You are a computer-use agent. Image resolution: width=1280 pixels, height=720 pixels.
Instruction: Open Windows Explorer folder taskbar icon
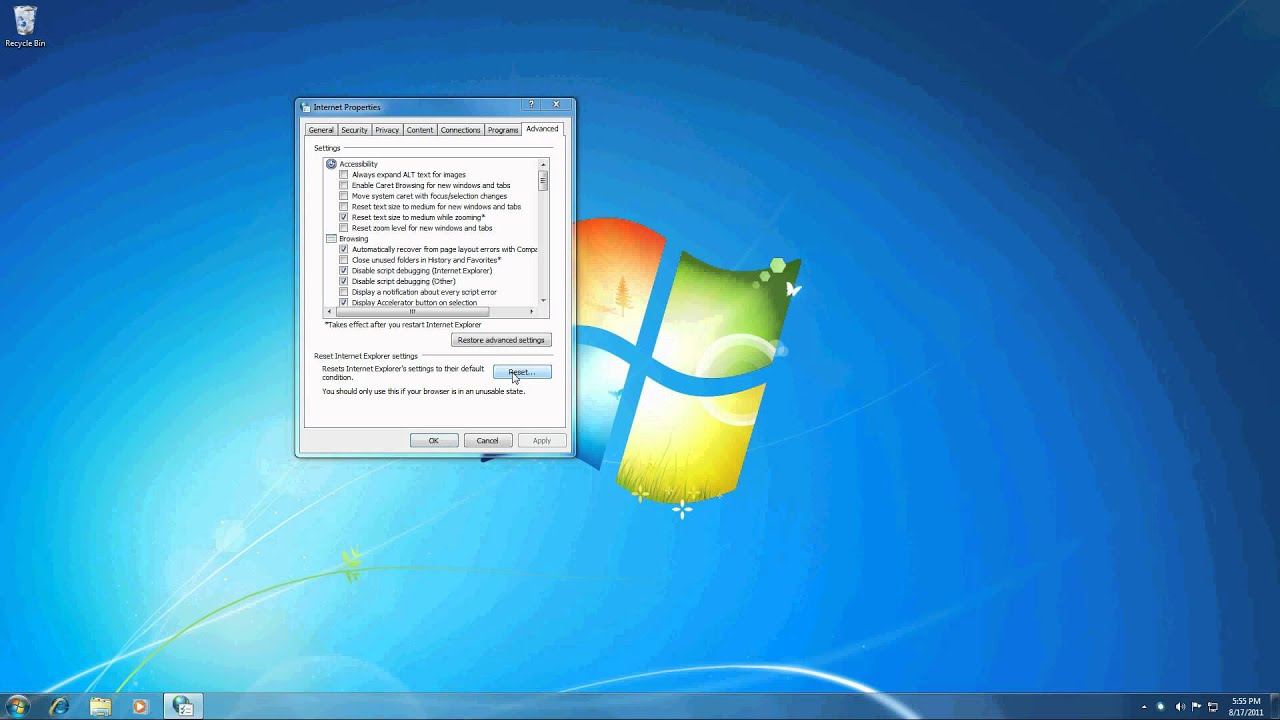click(x=100, y=706)
